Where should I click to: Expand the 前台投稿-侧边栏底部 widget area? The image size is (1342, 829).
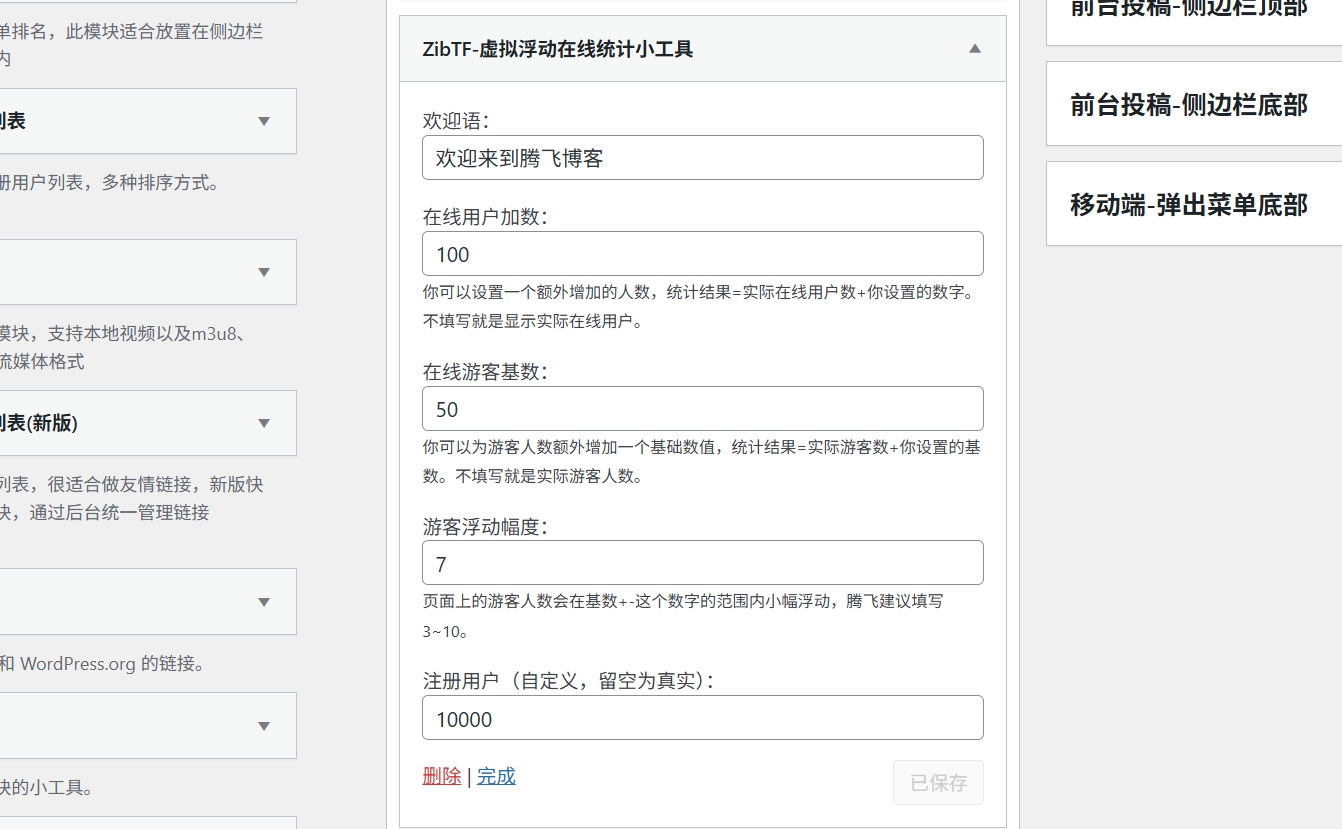point(1193,105)
